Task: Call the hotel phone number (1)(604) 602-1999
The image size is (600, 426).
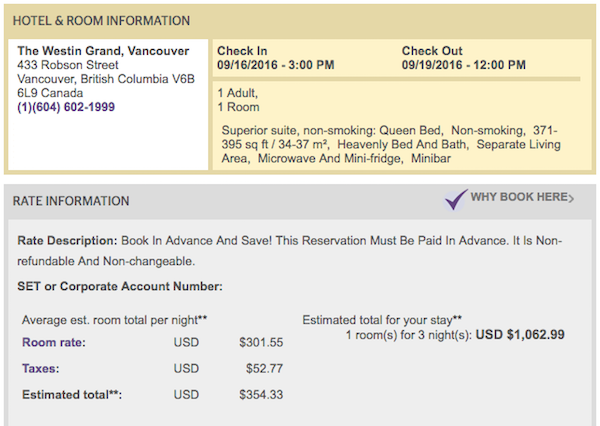Action: click(x=66, y=107)
